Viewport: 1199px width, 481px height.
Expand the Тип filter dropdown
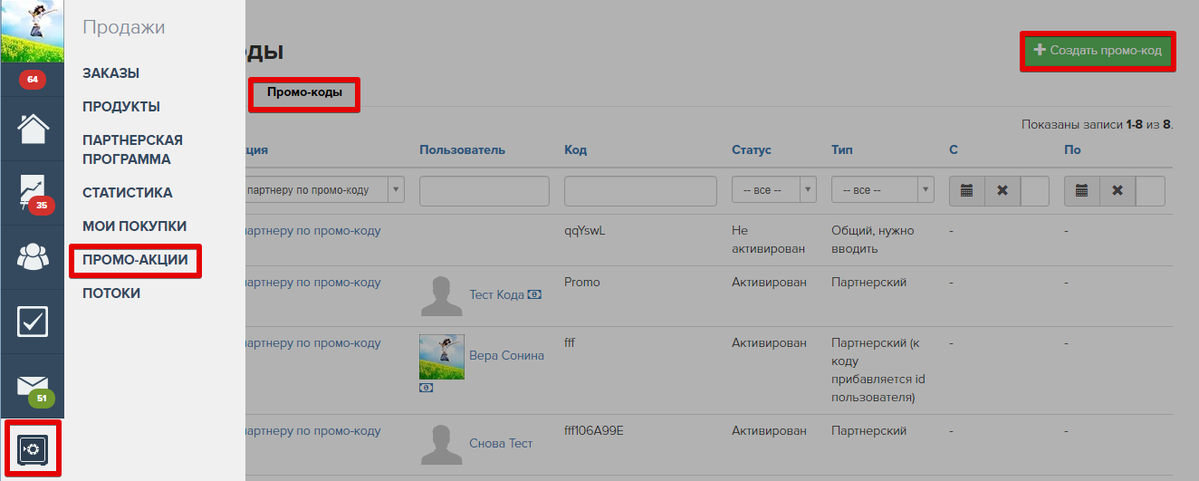point(882,191)
